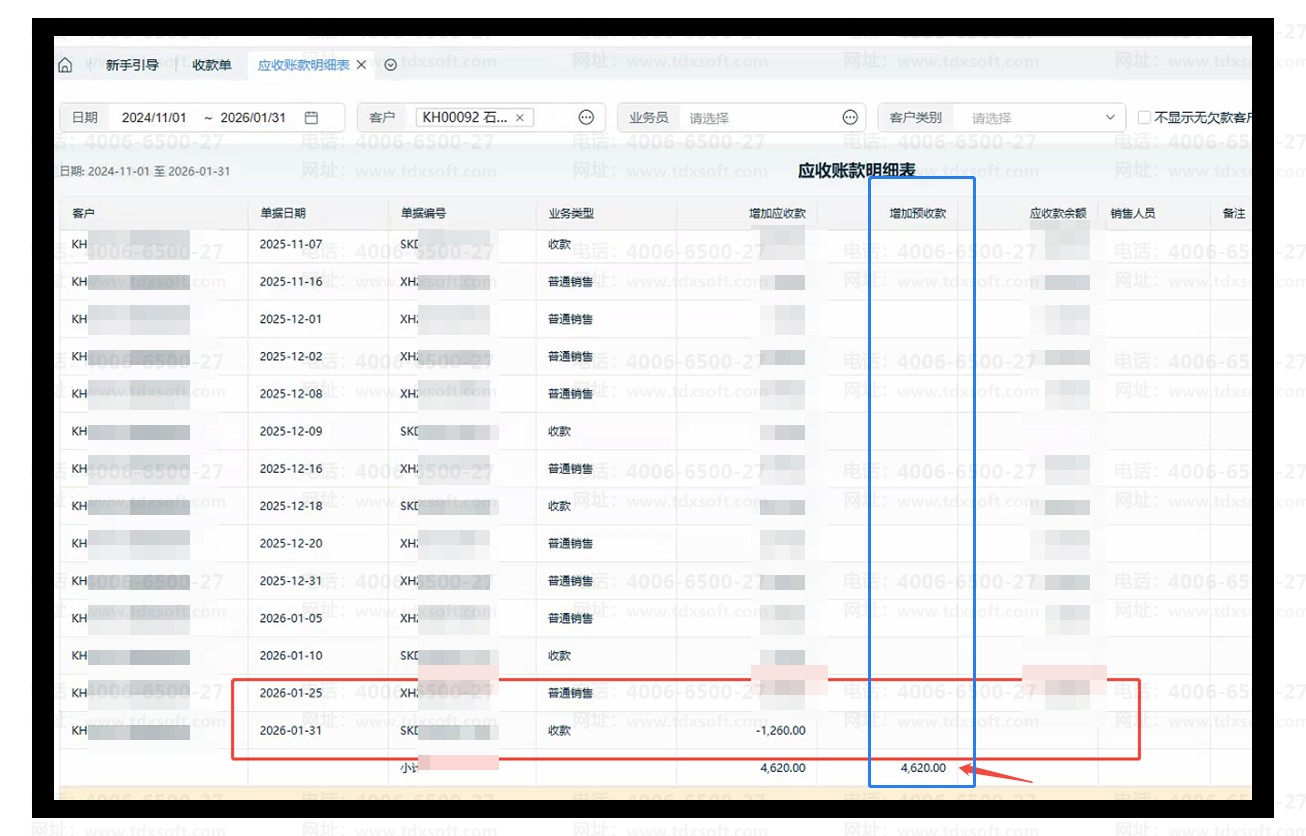The width and height of the screenshot is (1306, 836).
Task: Expand the 客户类别 dropdown
Action: 1110,117
